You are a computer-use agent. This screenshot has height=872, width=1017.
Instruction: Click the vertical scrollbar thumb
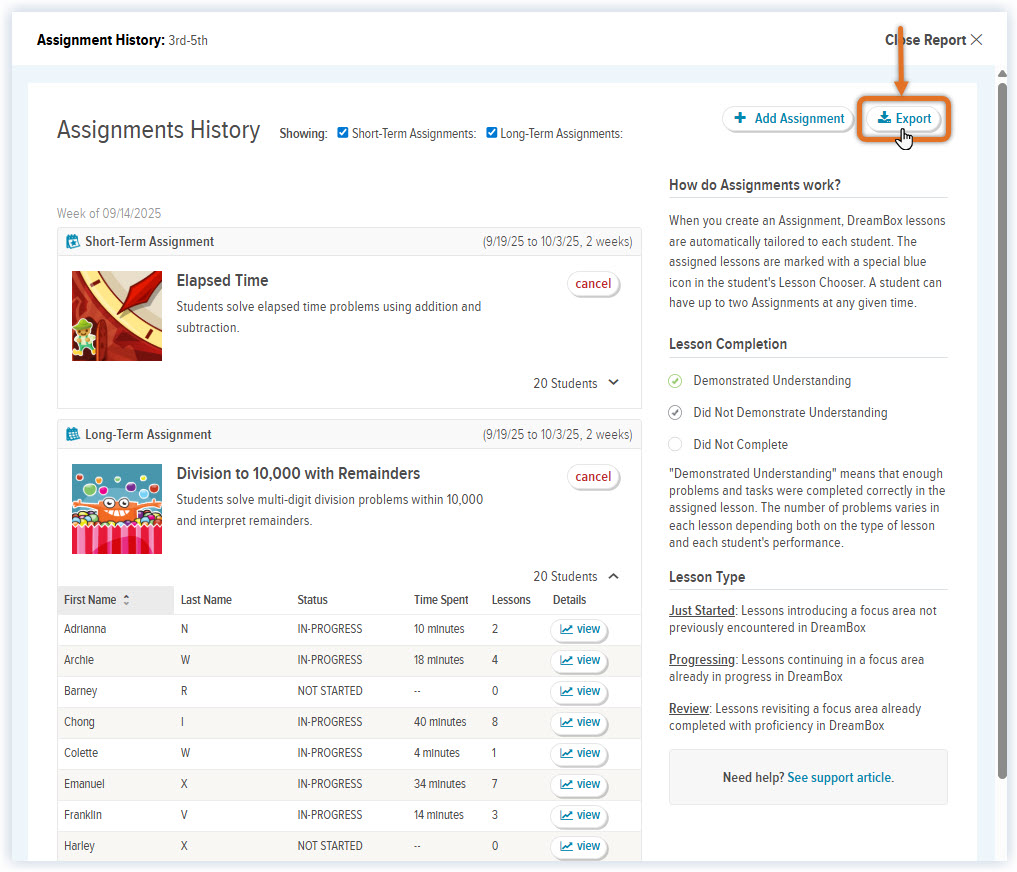1003,430
